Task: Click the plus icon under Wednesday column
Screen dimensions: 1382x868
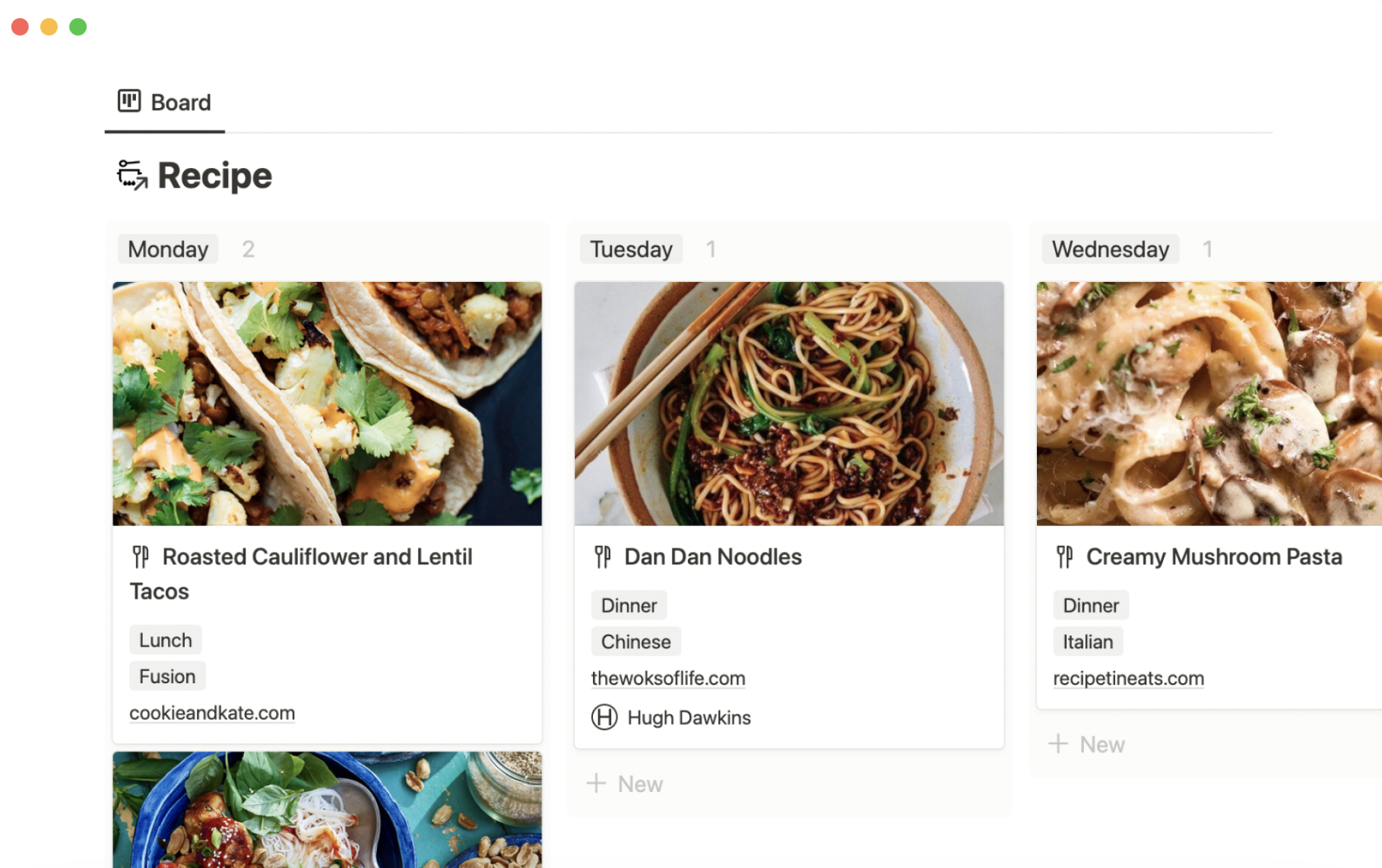Action: pos(1058,744)
